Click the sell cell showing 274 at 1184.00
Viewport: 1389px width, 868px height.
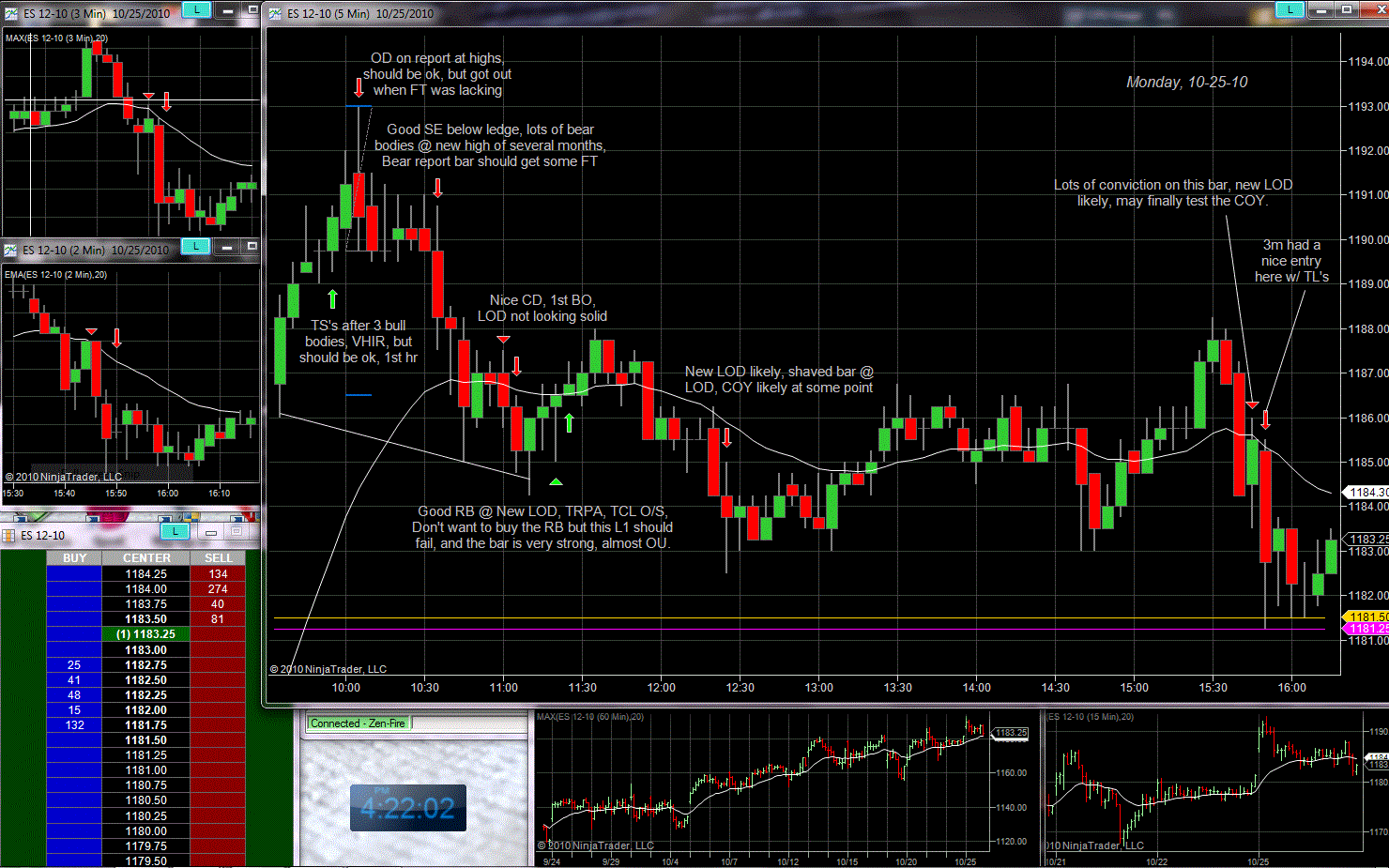[x=218, y=589]
